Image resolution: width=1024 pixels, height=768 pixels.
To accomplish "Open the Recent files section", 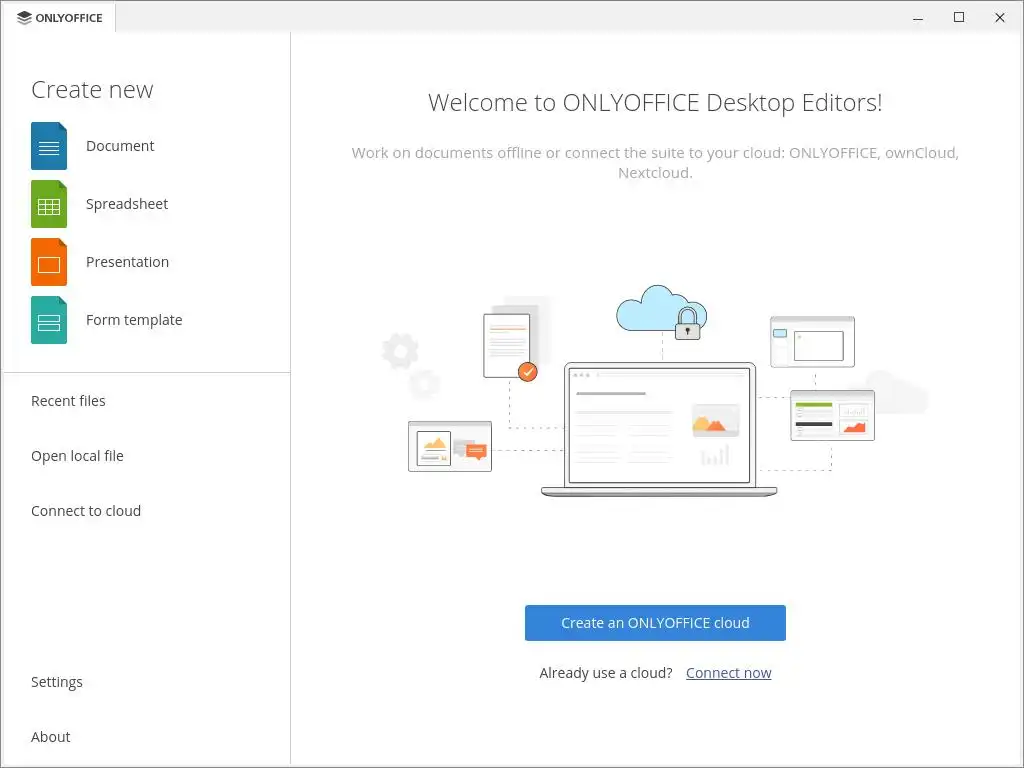I will [x=68, y=401].
